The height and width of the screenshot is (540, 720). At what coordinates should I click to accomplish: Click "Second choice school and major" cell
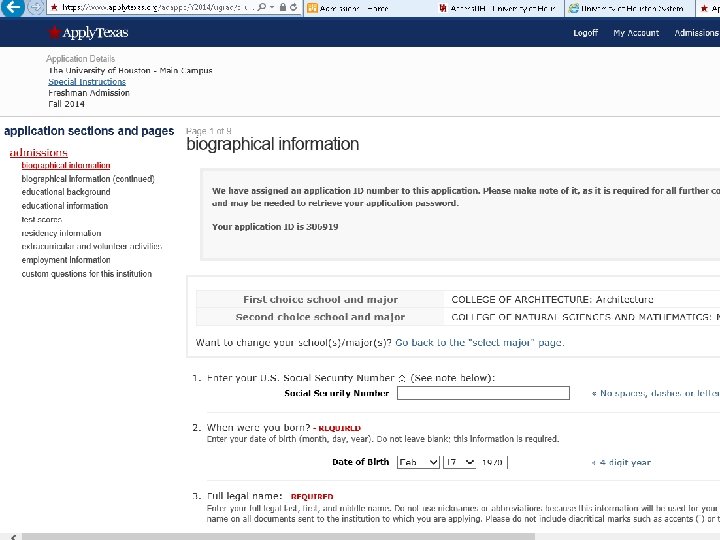[x=320, y=317]
